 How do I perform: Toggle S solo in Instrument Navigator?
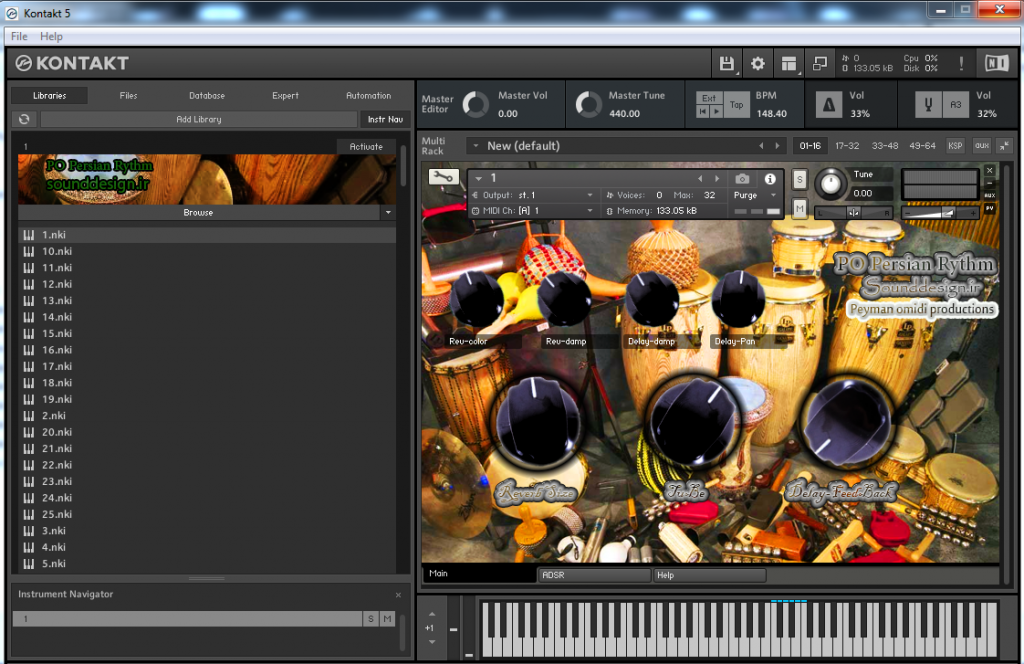[371, 619]
